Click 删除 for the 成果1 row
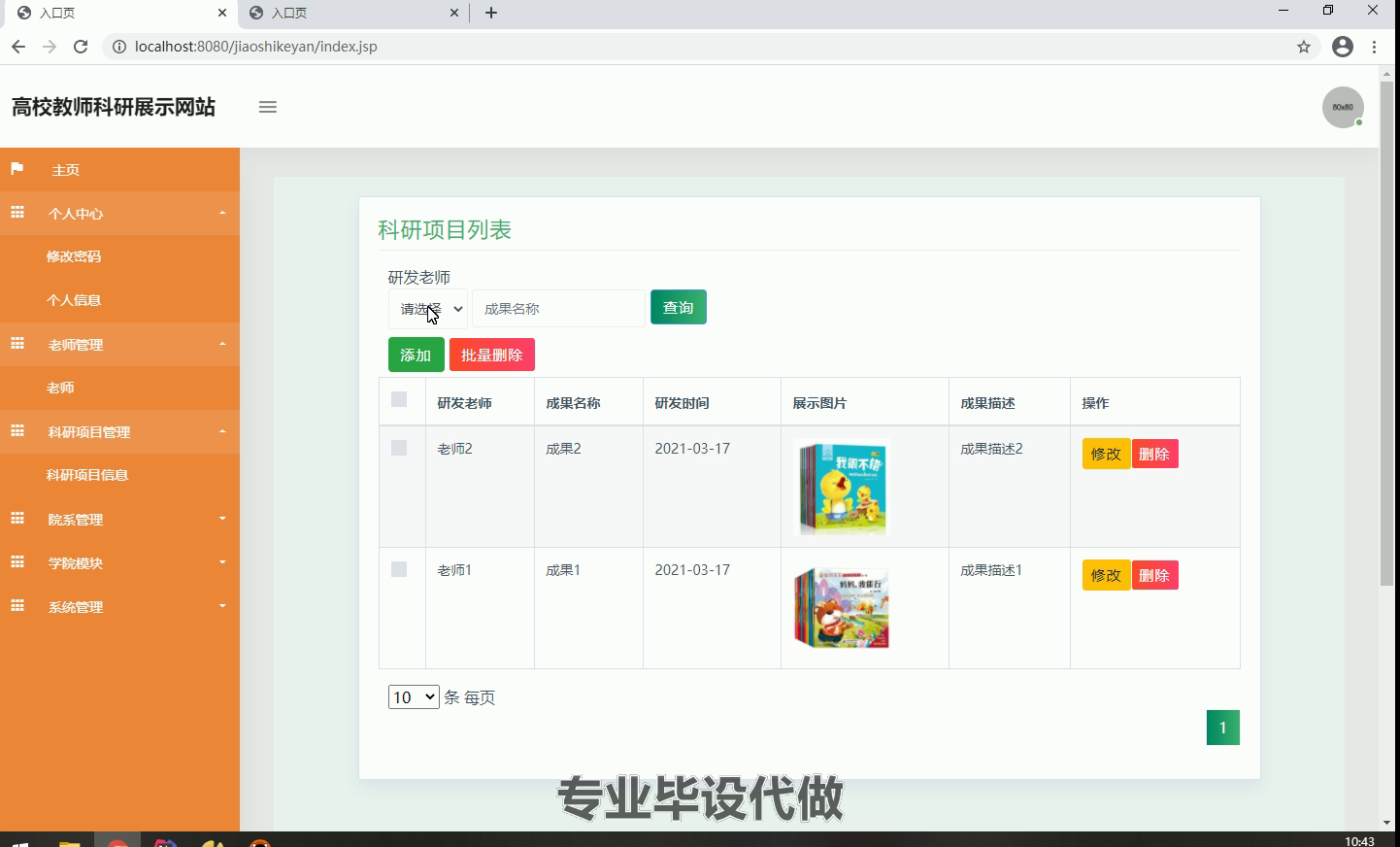 [x=1154, y=575]
